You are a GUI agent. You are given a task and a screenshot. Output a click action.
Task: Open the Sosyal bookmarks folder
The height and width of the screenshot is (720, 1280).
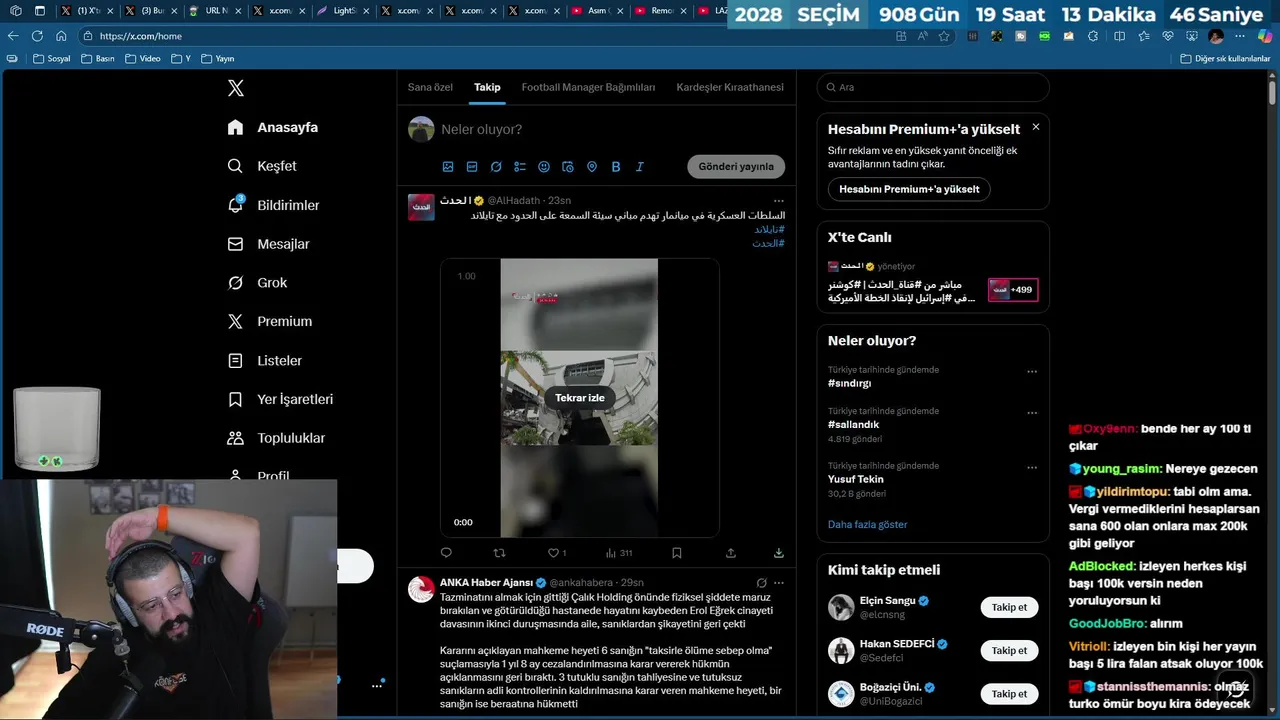pyautogui.click(x=52, y=59)
